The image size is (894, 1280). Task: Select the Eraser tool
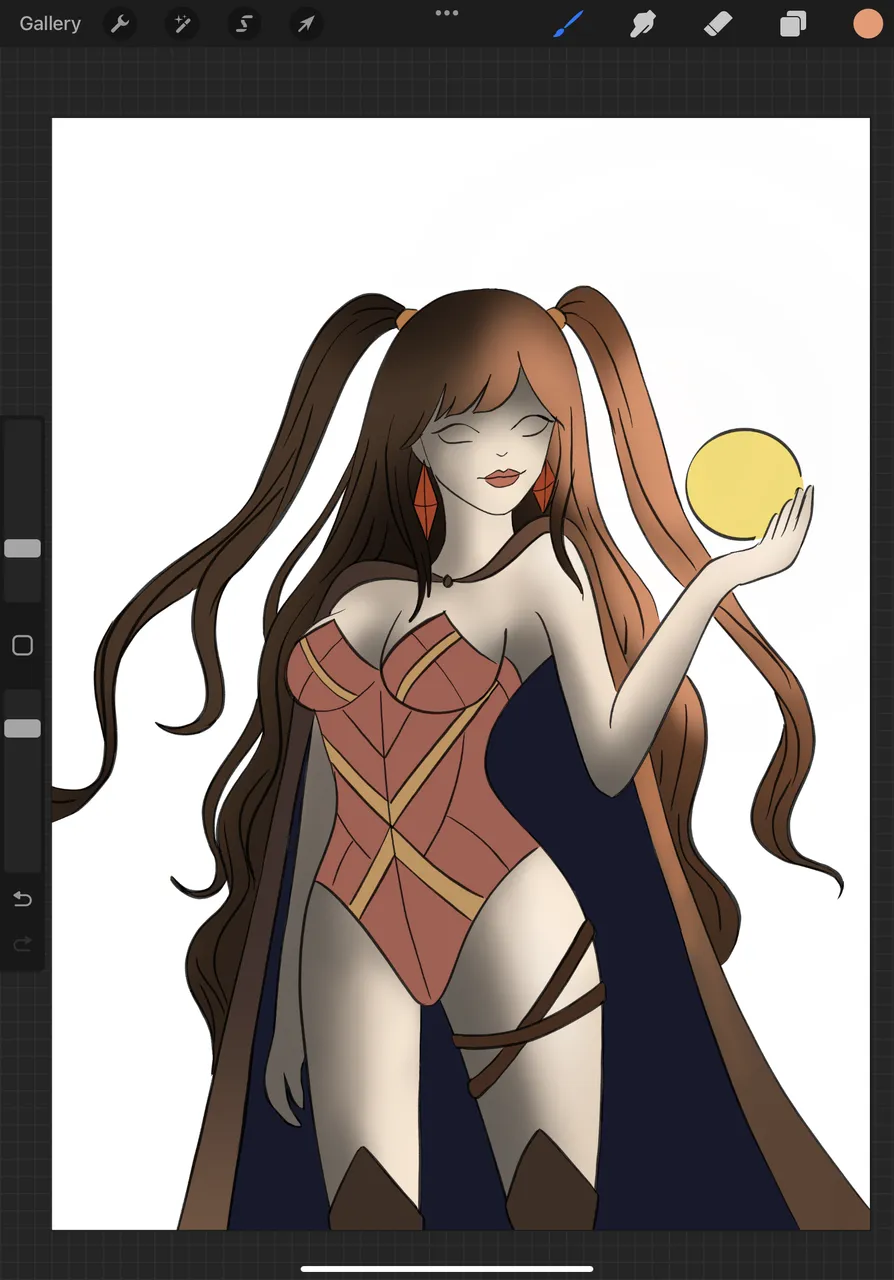pos(718,24)
